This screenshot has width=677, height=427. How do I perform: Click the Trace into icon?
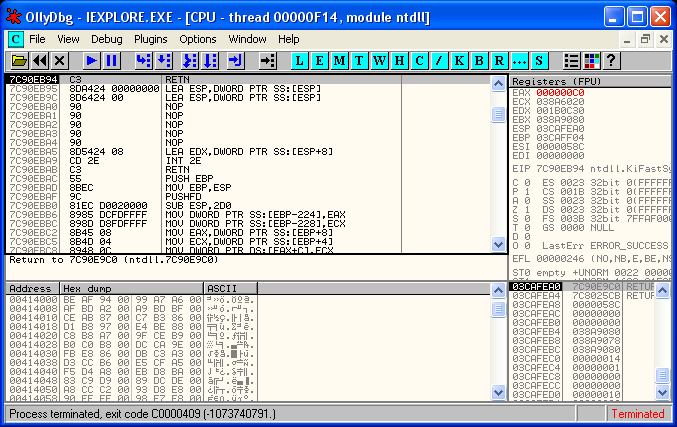(x=190, y=61)
